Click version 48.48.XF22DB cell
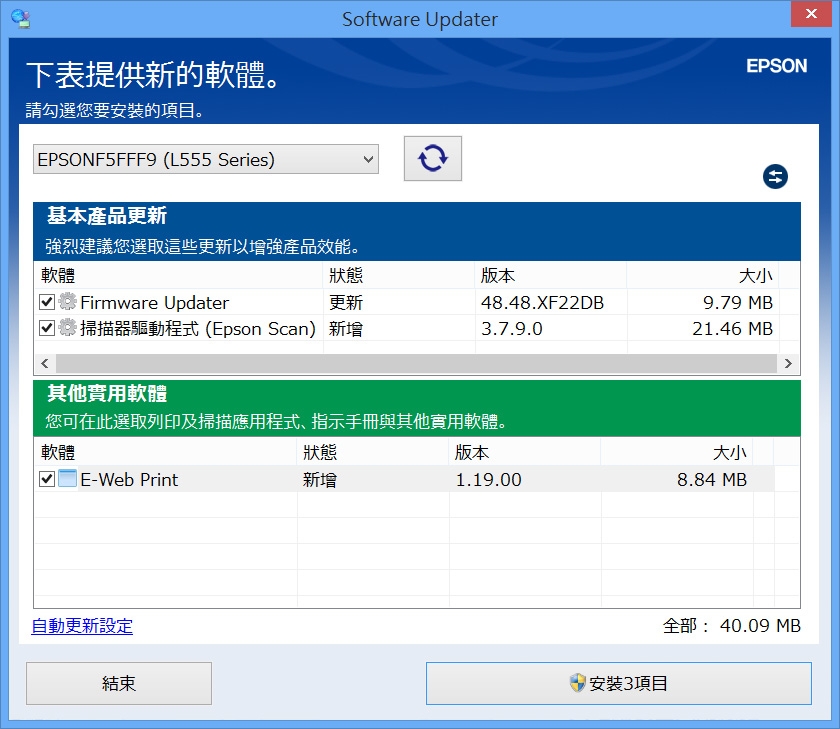This screenshot has width=840, height=729. point(542,303)
